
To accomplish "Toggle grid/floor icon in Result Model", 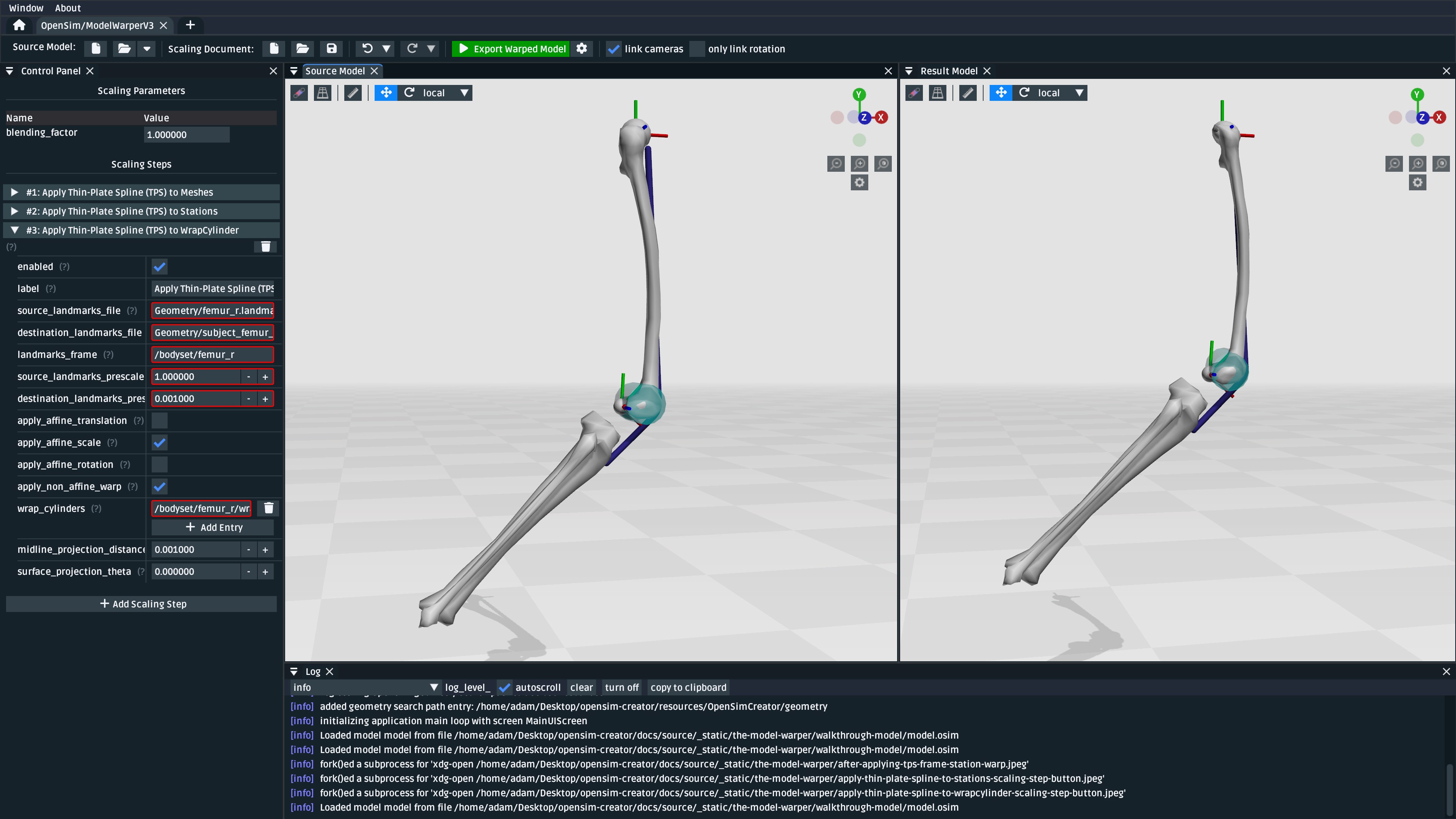I will tap(938, 93).
